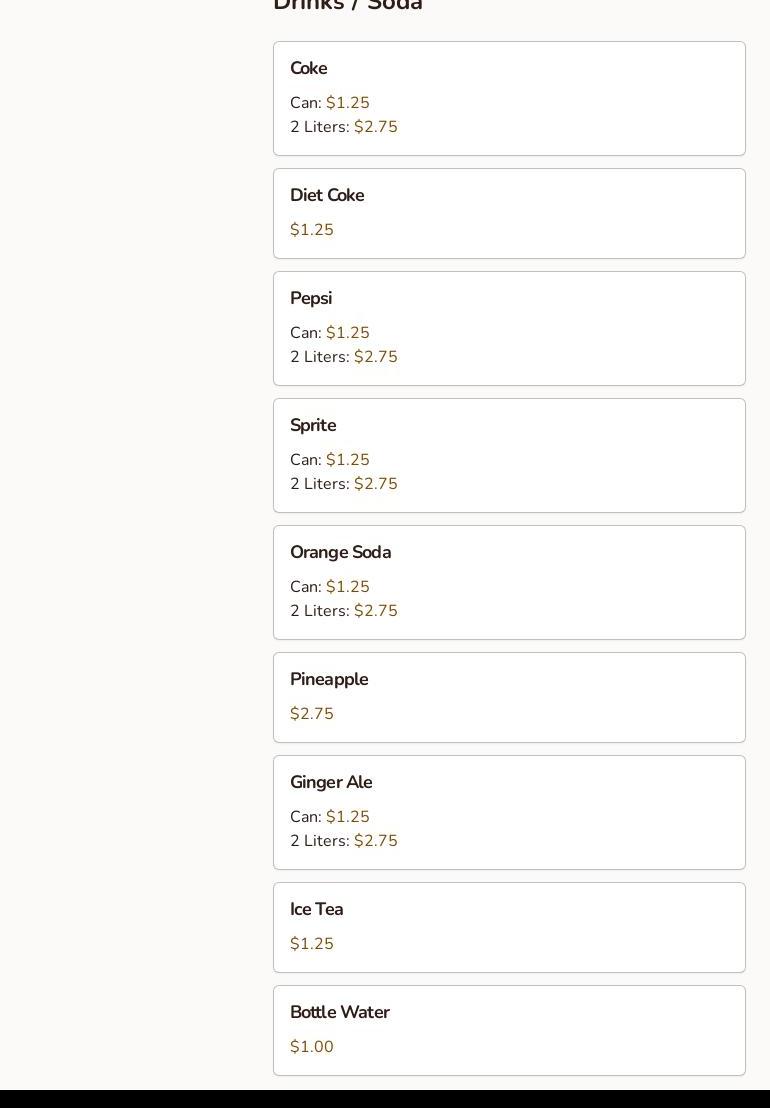Image resolution: width=770 pixels, height=1108 pixels.
Task: Click the Bottle Water $1.00 price
Action: [x=312, y=1047]
